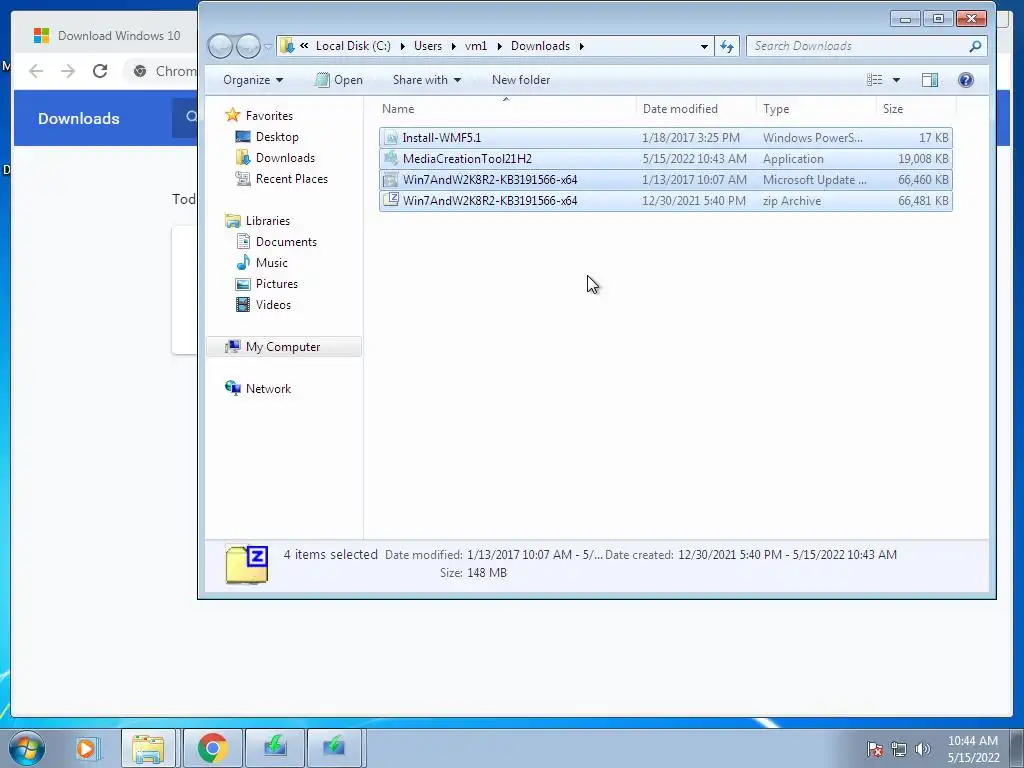Click the zip folder icon in details pane
Screen dimensions: 1024x768
[247, 564]
